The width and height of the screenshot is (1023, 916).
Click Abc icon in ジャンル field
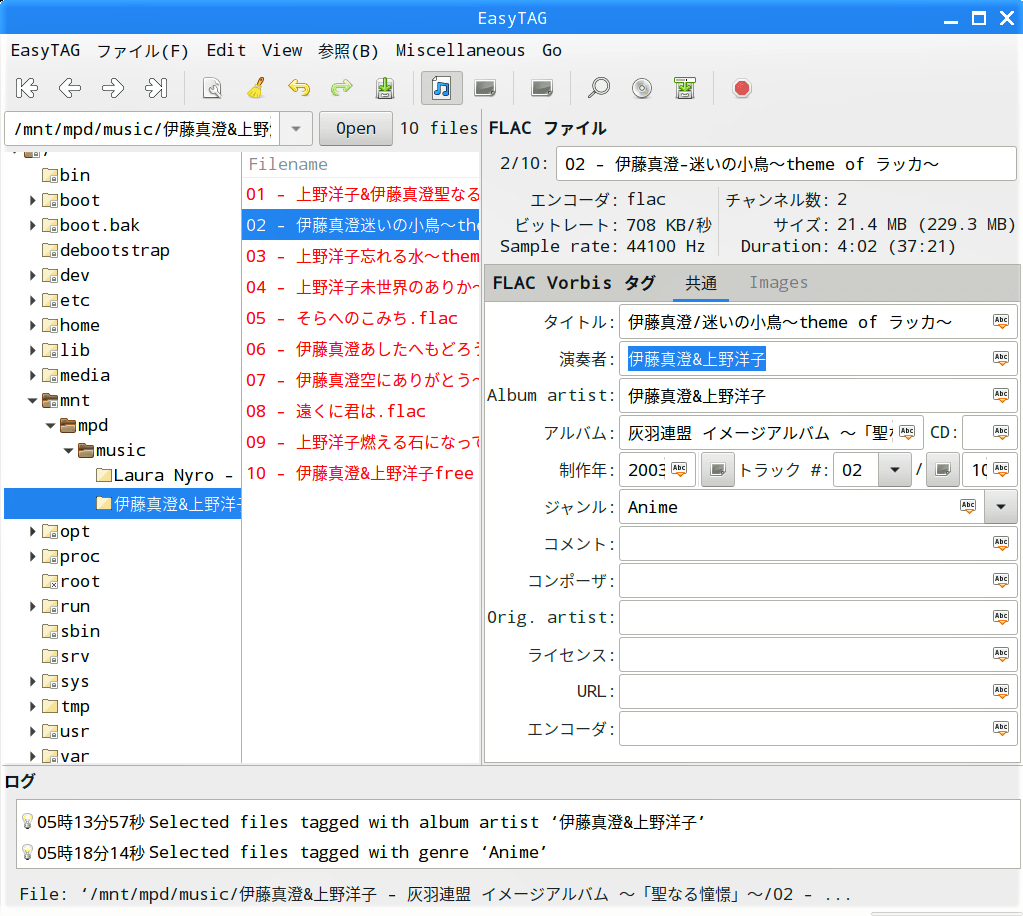pos(968,506)
